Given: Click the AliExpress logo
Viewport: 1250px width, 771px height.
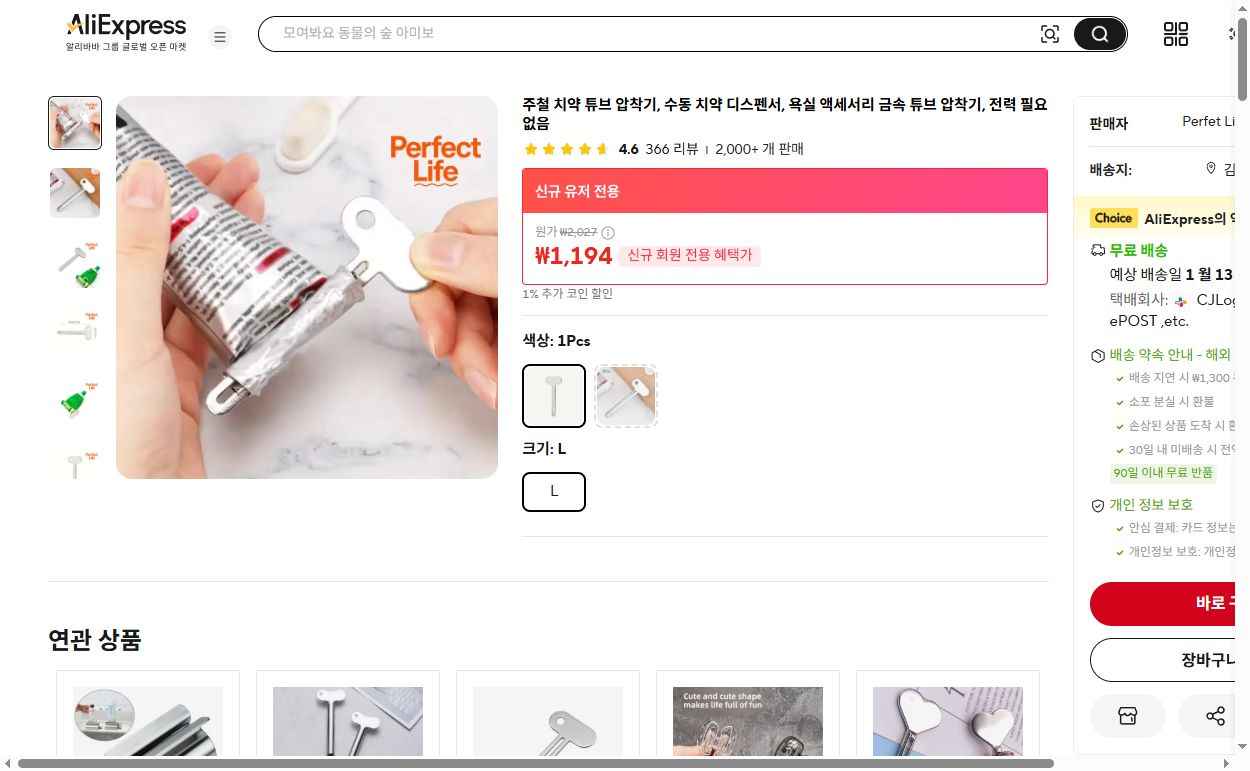Looking at the screenshot, I should click(125, 24).
